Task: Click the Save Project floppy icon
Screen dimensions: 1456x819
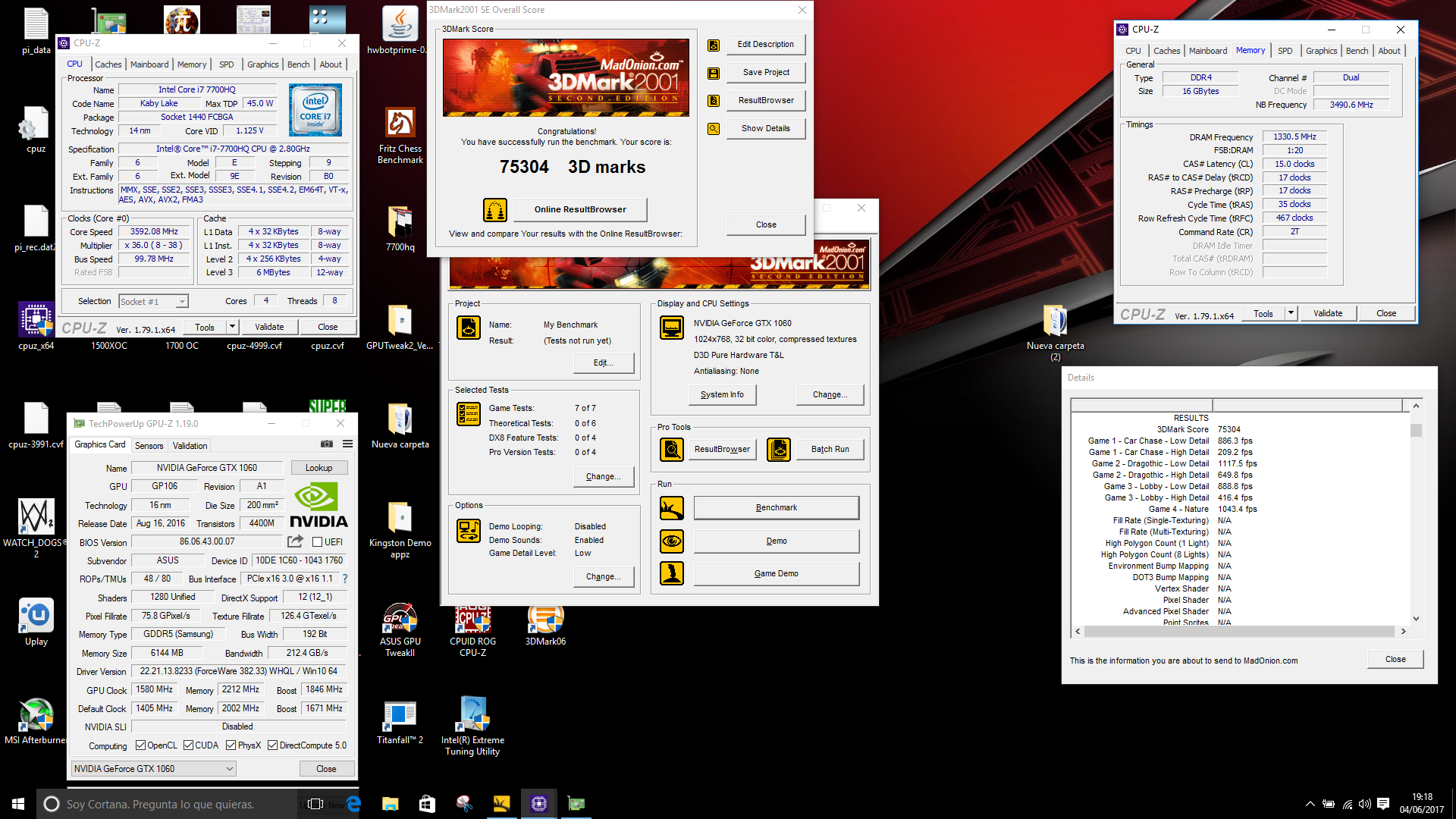Action: (714, 74)
